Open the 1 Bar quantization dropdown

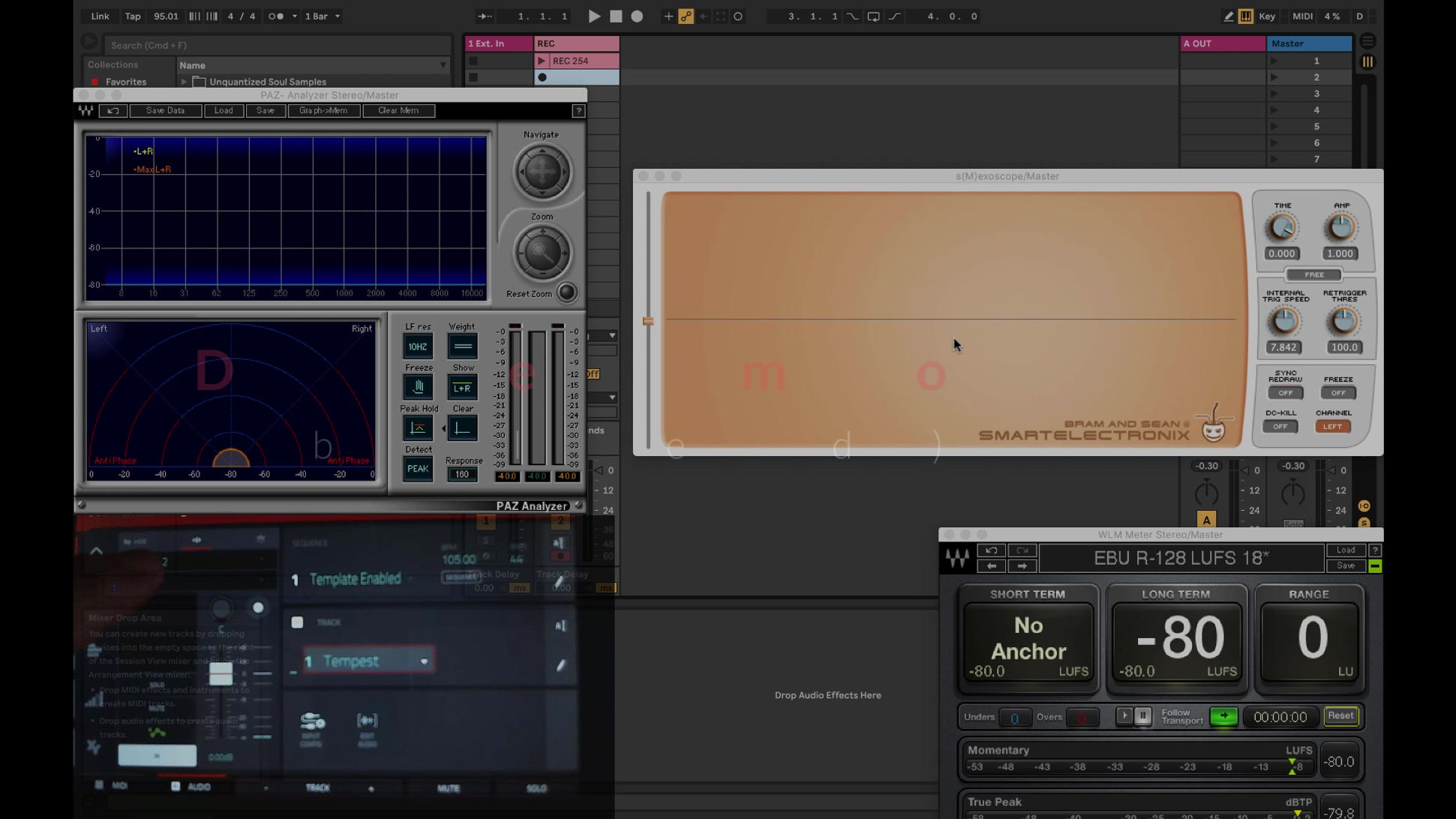[323, 16]
